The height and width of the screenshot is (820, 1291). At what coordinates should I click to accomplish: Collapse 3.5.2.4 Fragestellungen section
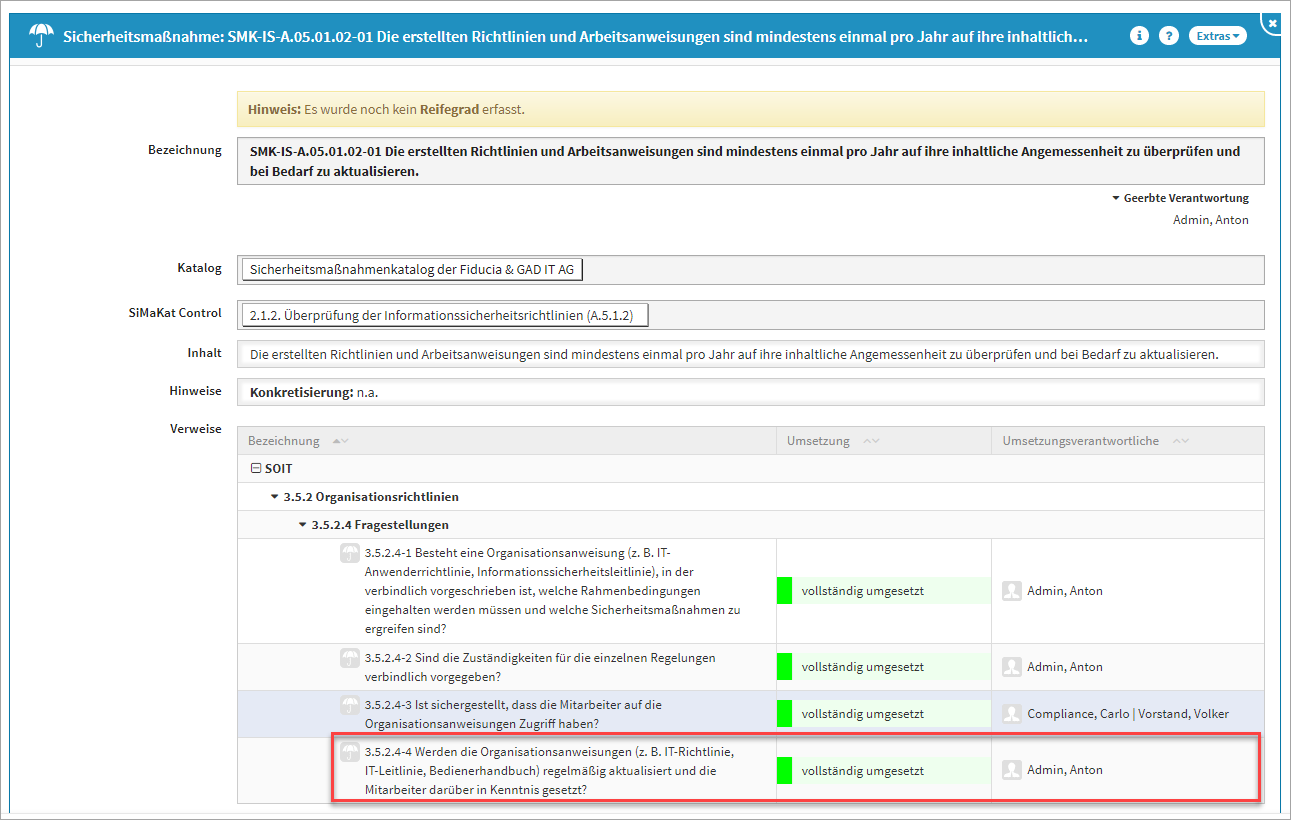coord(303,525)
